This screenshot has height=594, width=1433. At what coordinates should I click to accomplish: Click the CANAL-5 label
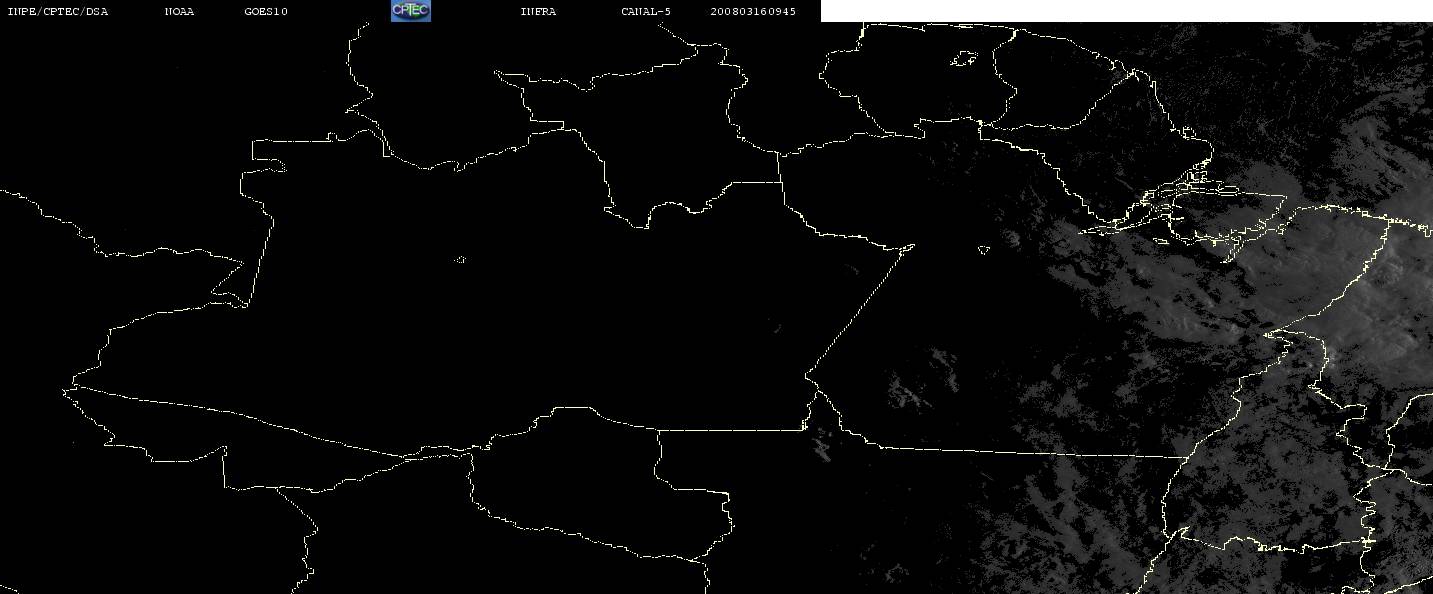[x=646, y=12]
